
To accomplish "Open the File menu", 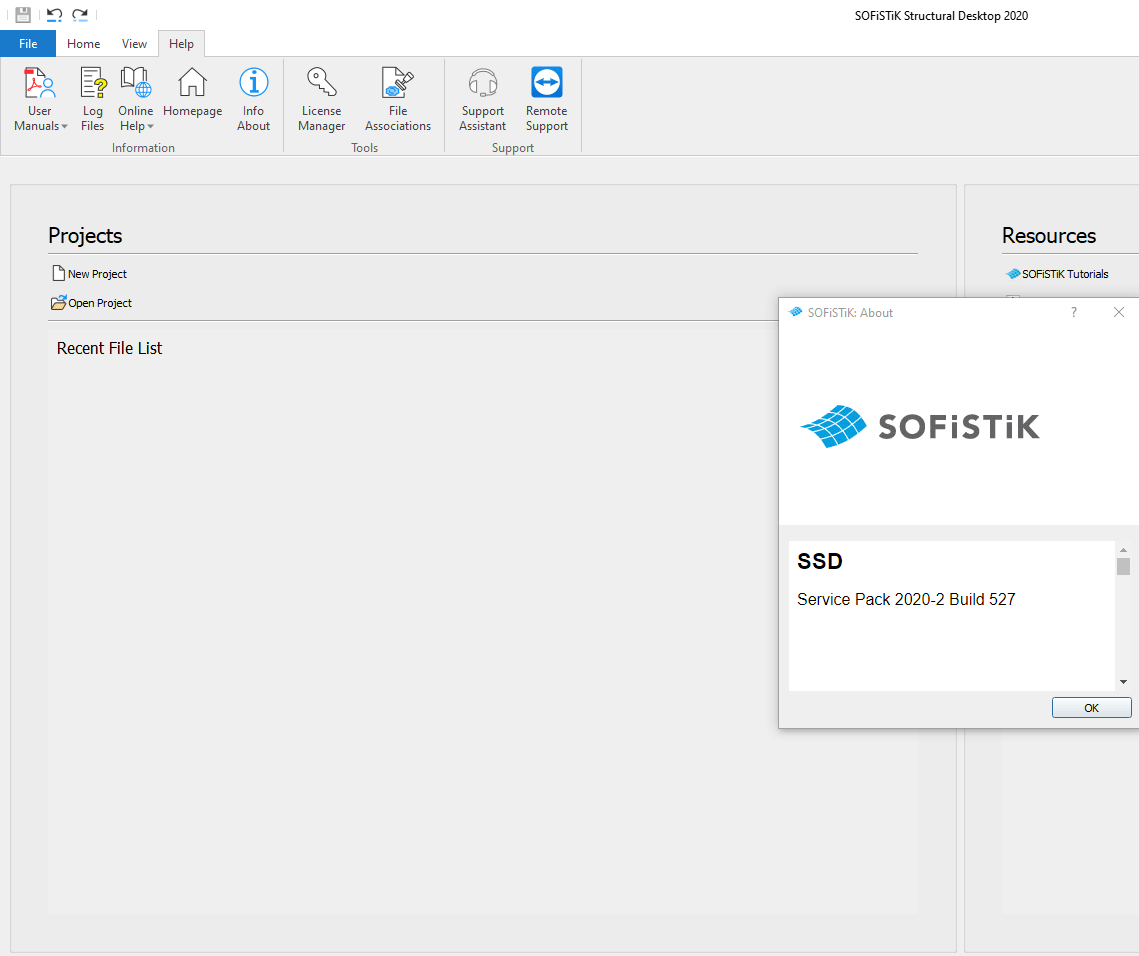I will click(27, 43).
